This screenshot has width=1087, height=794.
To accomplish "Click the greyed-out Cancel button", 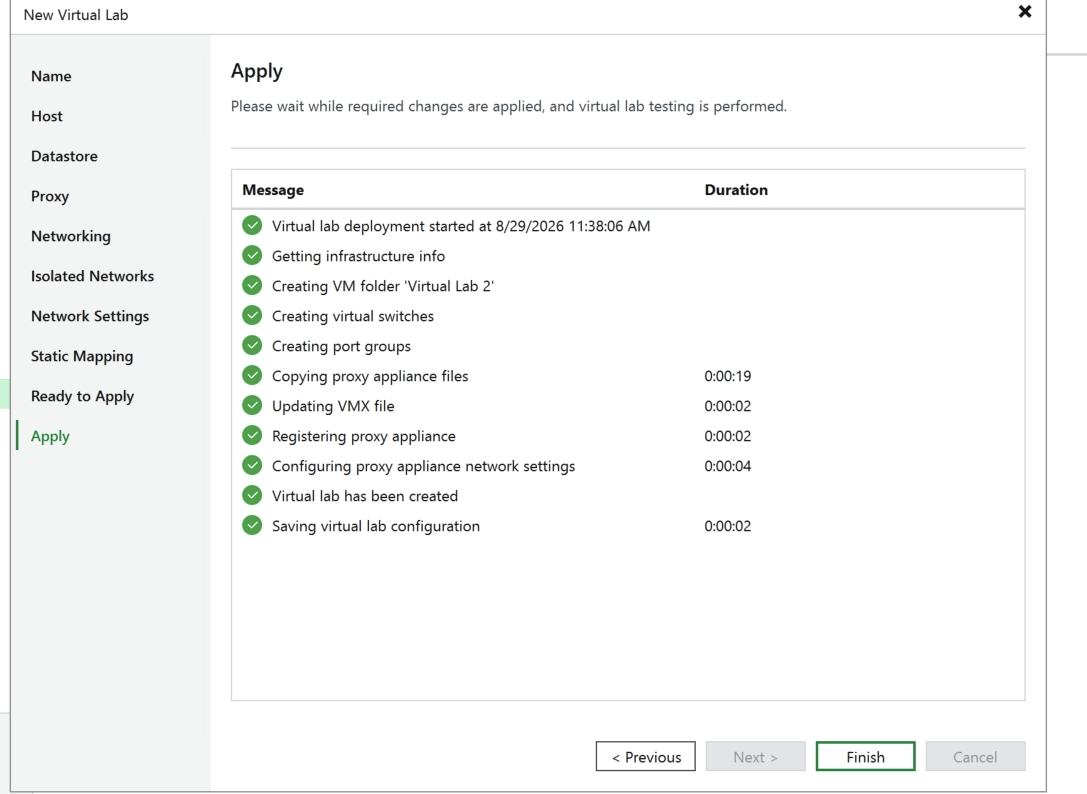I will (x=975, y=757).
